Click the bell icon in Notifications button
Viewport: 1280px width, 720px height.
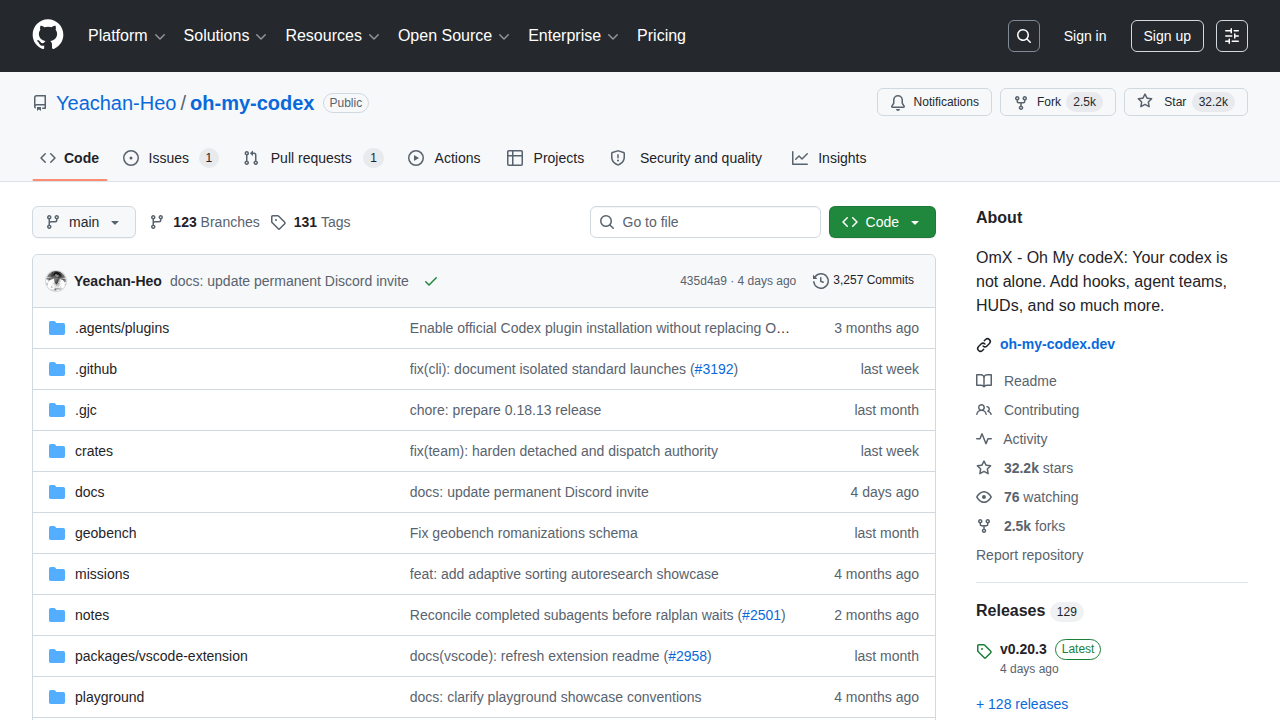[x=898, y=102]
